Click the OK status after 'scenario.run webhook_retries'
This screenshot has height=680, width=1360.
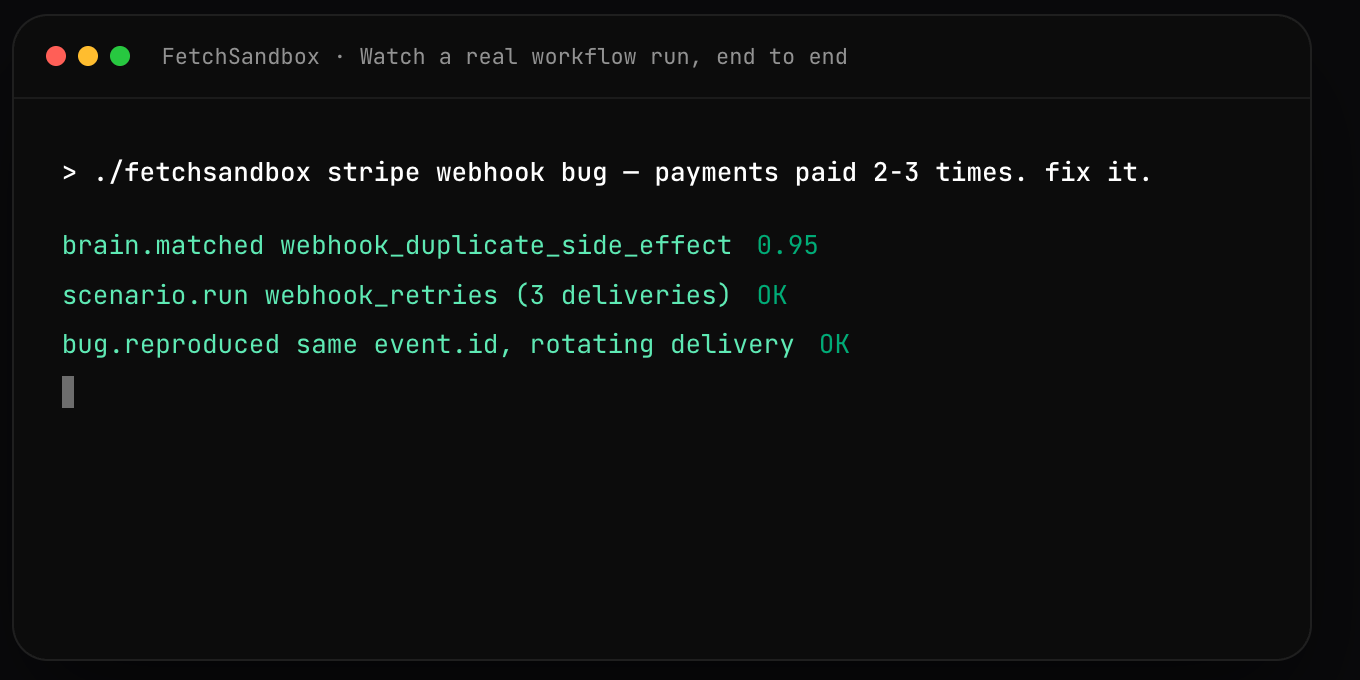coord(772,296)
